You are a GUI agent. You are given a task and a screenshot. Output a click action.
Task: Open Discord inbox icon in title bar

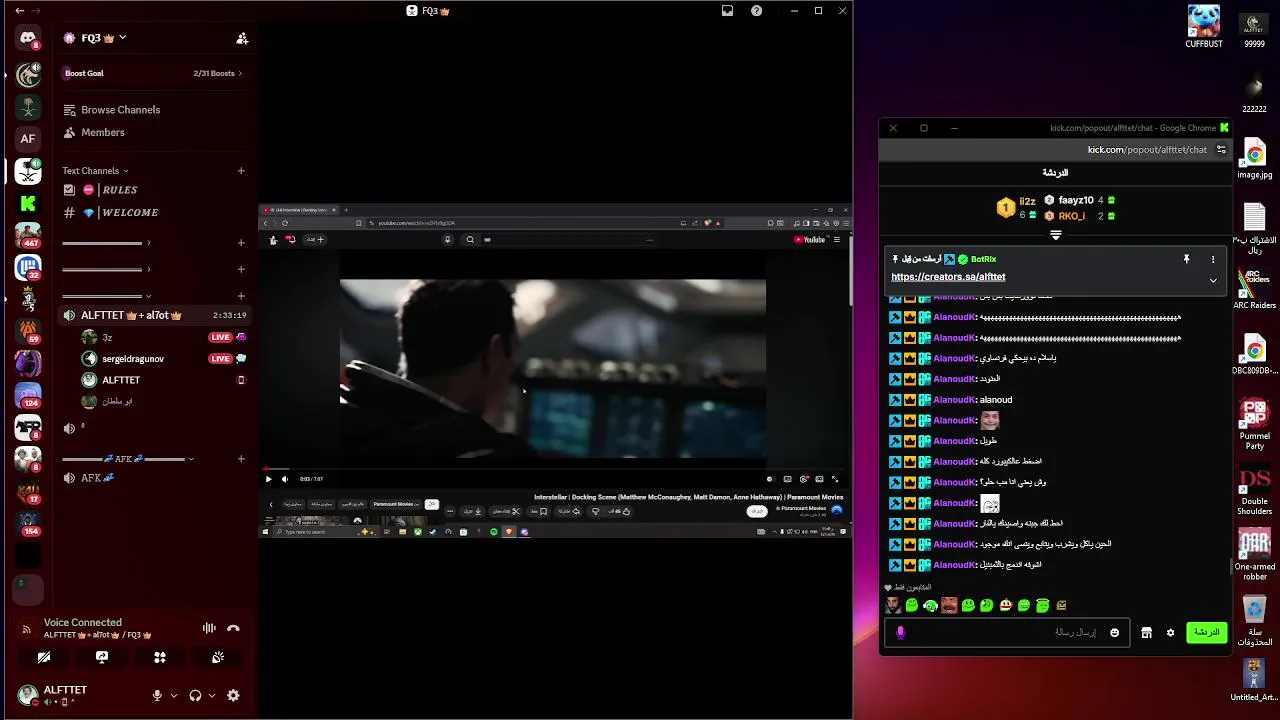727,10
